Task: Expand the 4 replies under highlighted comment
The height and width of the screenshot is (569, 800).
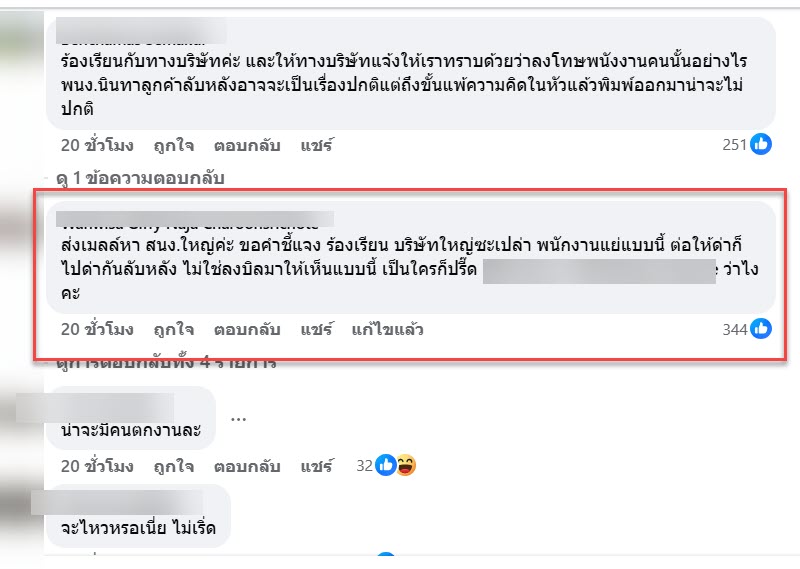Action: [x=166, y=363]
